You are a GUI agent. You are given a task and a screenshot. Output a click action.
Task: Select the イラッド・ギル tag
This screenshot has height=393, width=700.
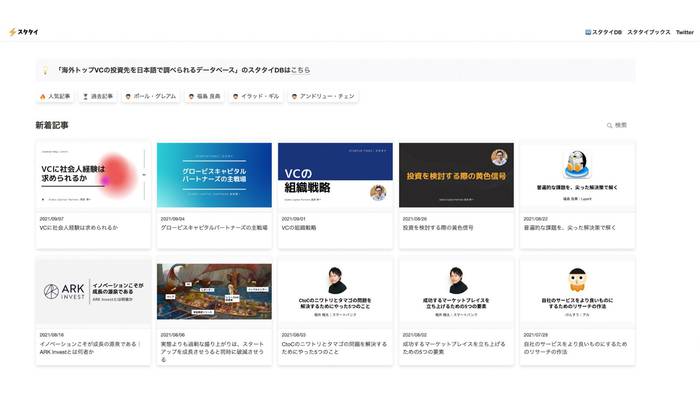[x=256, y=96]
